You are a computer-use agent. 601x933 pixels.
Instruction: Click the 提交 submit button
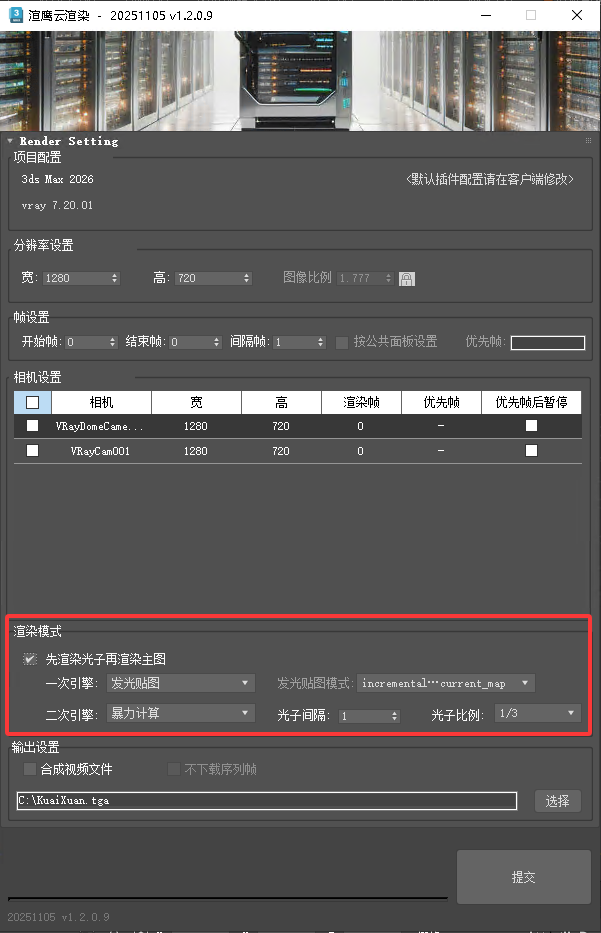point(524,877)
